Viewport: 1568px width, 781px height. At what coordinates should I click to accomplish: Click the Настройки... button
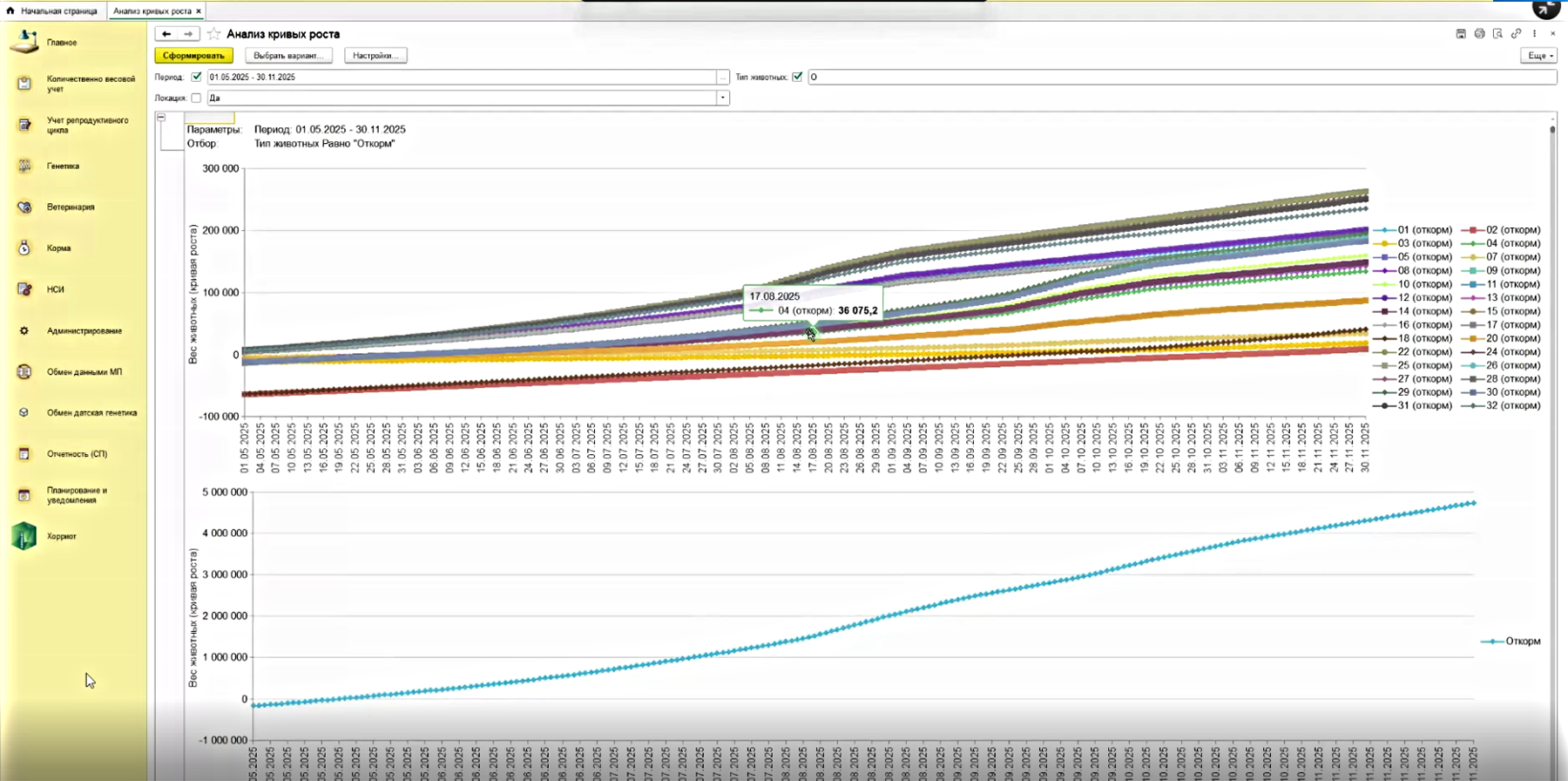pos(375,56)
